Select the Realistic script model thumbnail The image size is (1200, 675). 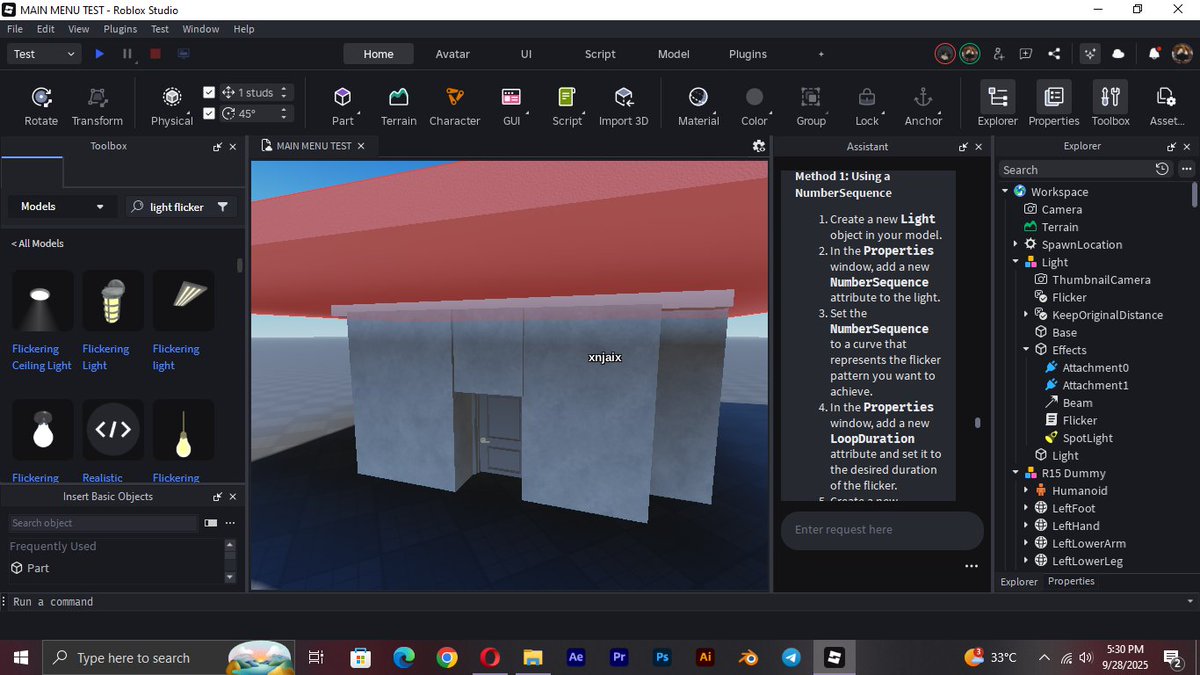pyautogui.click(x=112, y=430)
